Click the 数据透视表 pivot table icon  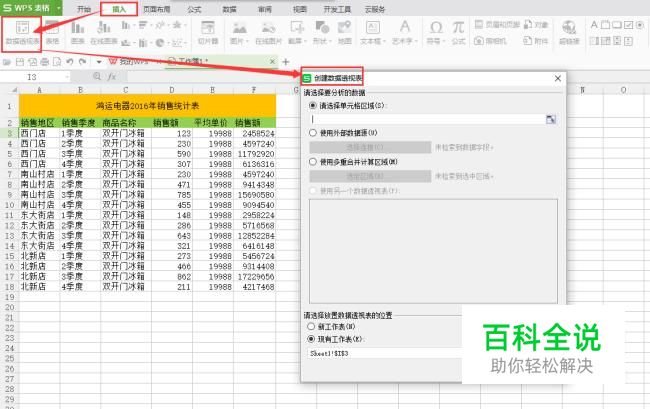coord(22,28)
